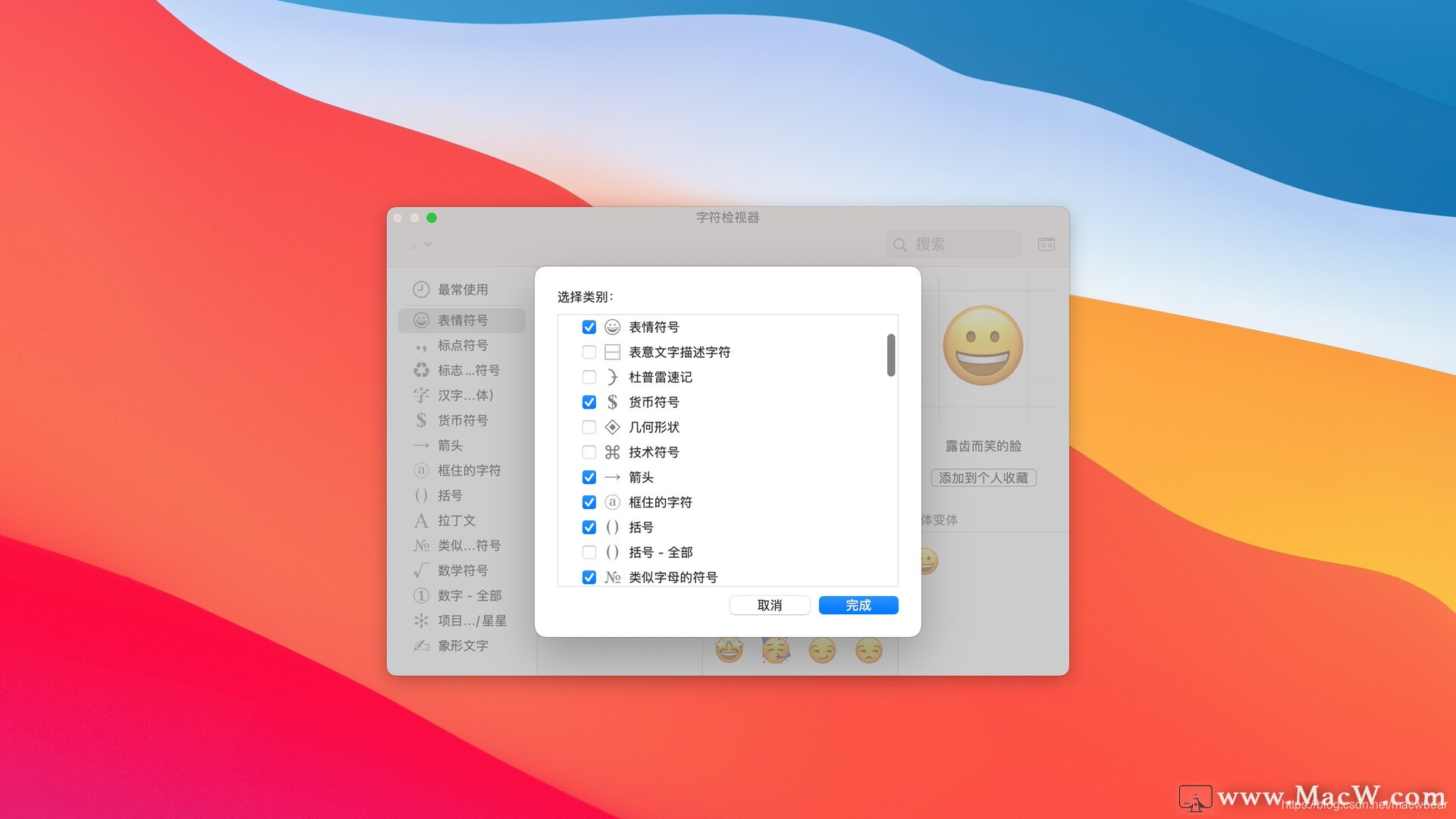Select the recycle icon beside 标志...符号
This screenshot has height=819, width=1456.
422,370
